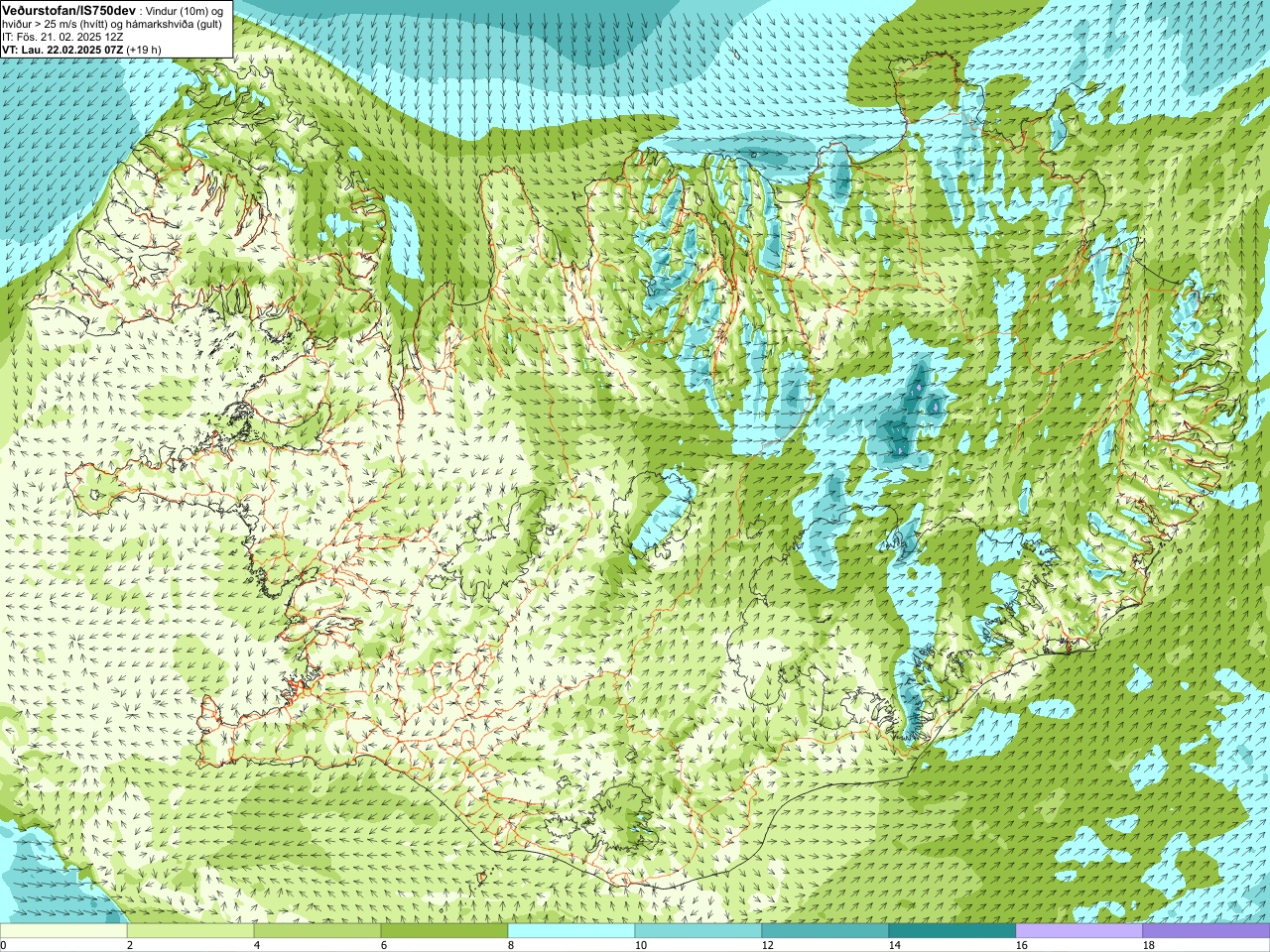
Task: Click the 'hviður > 25 m/s (hvítt)' description line
Action: 57,23
